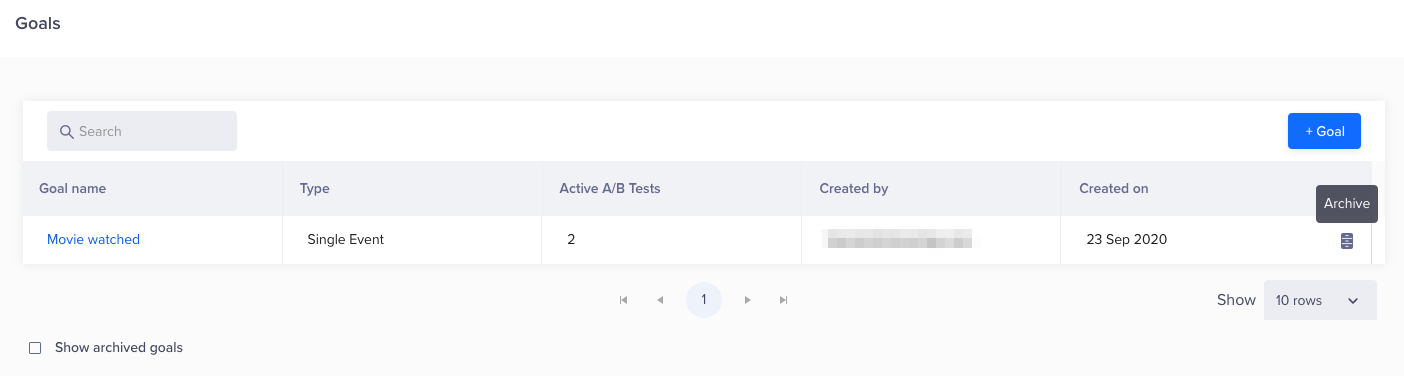Create a new goal with + Goal
1404x376 pixels.
pos(1324,131)
